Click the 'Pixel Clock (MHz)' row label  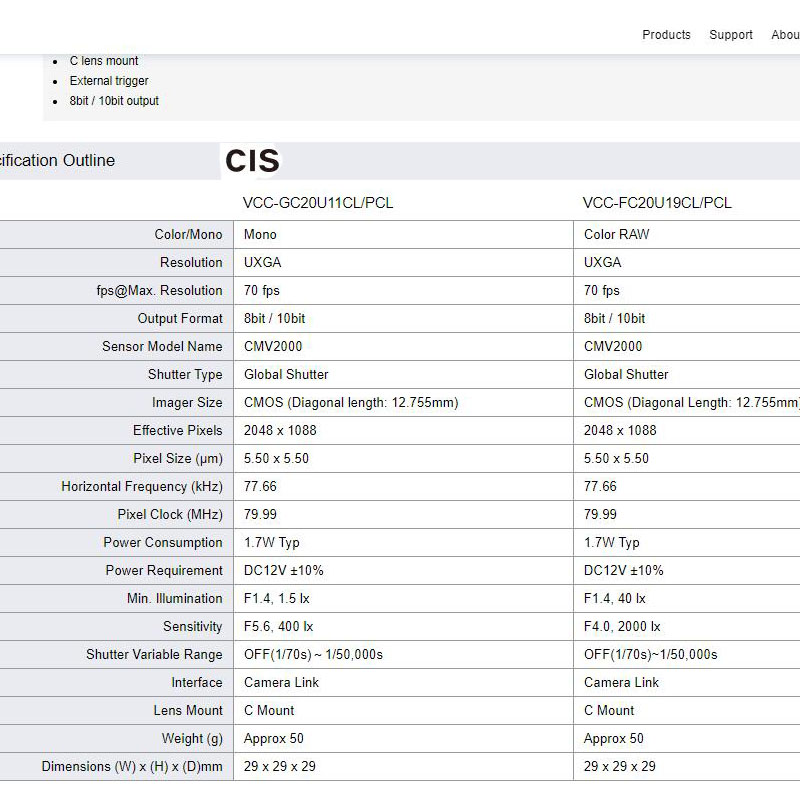tap(170, 515)
